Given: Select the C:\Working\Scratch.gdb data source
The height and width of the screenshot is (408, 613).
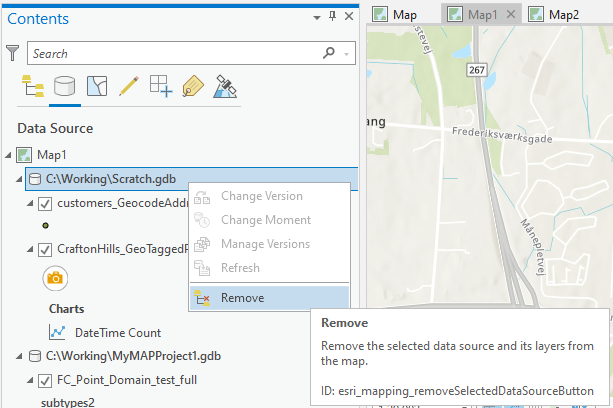Looking at the screenshot, I should [x=109, y=179].
